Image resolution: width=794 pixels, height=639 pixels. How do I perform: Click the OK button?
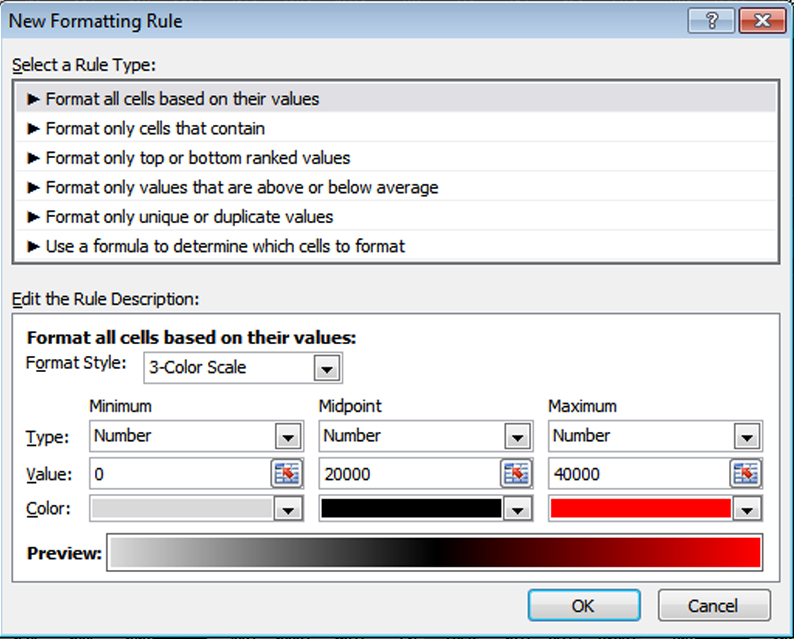point(583,605)
